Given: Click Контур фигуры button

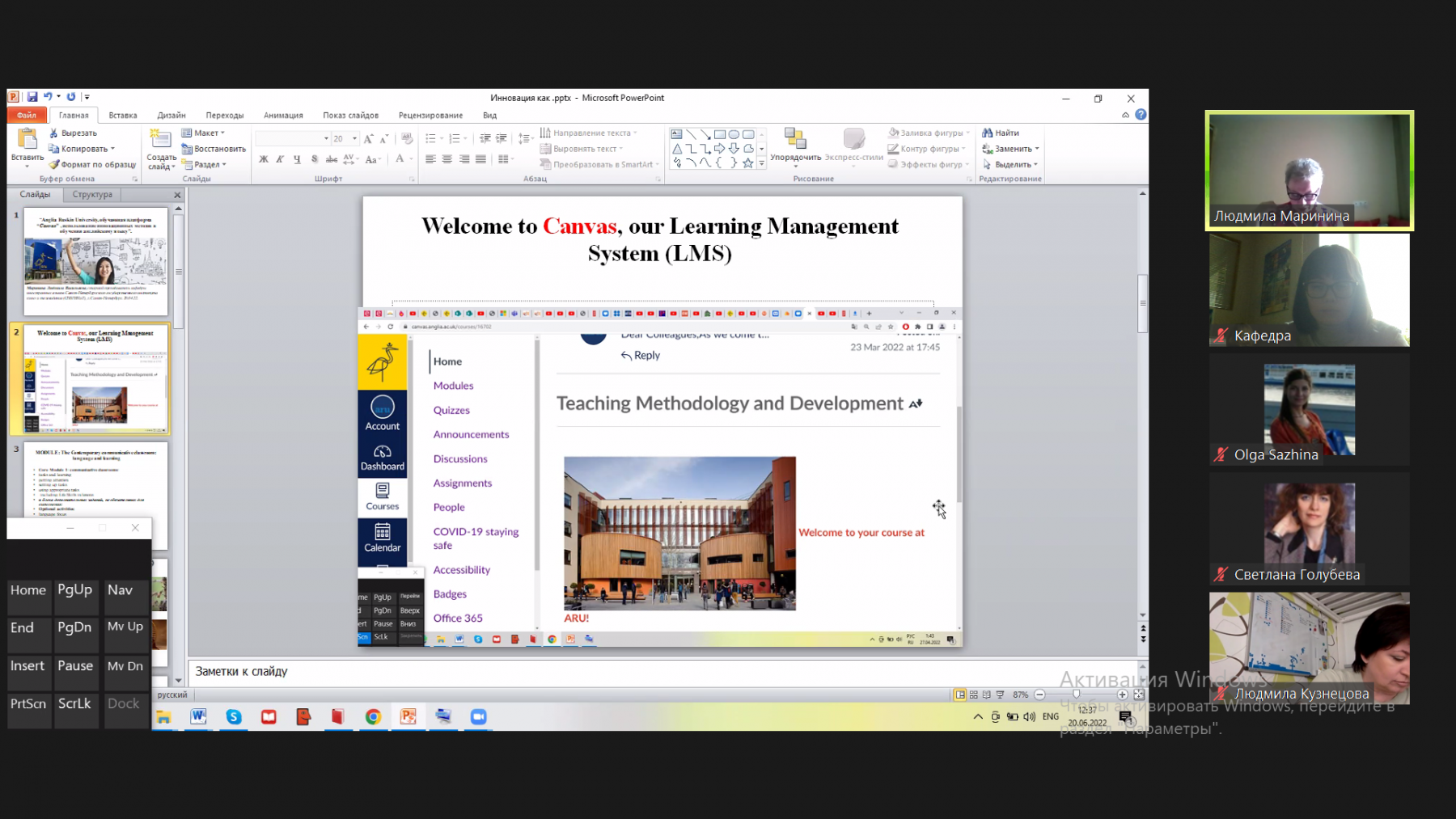Looking at the screenshot, I should 927,149.
